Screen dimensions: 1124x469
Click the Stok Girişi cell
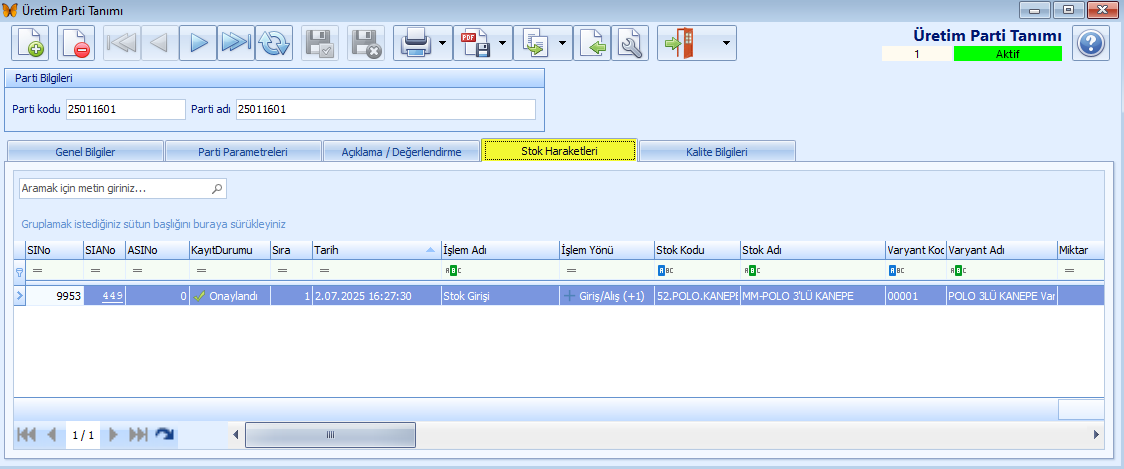coord(500,295)
